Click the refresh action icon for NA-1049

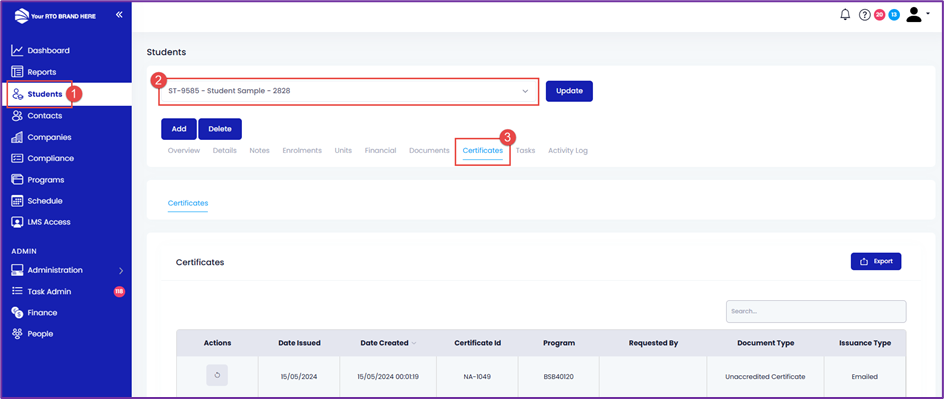[217, 375]
